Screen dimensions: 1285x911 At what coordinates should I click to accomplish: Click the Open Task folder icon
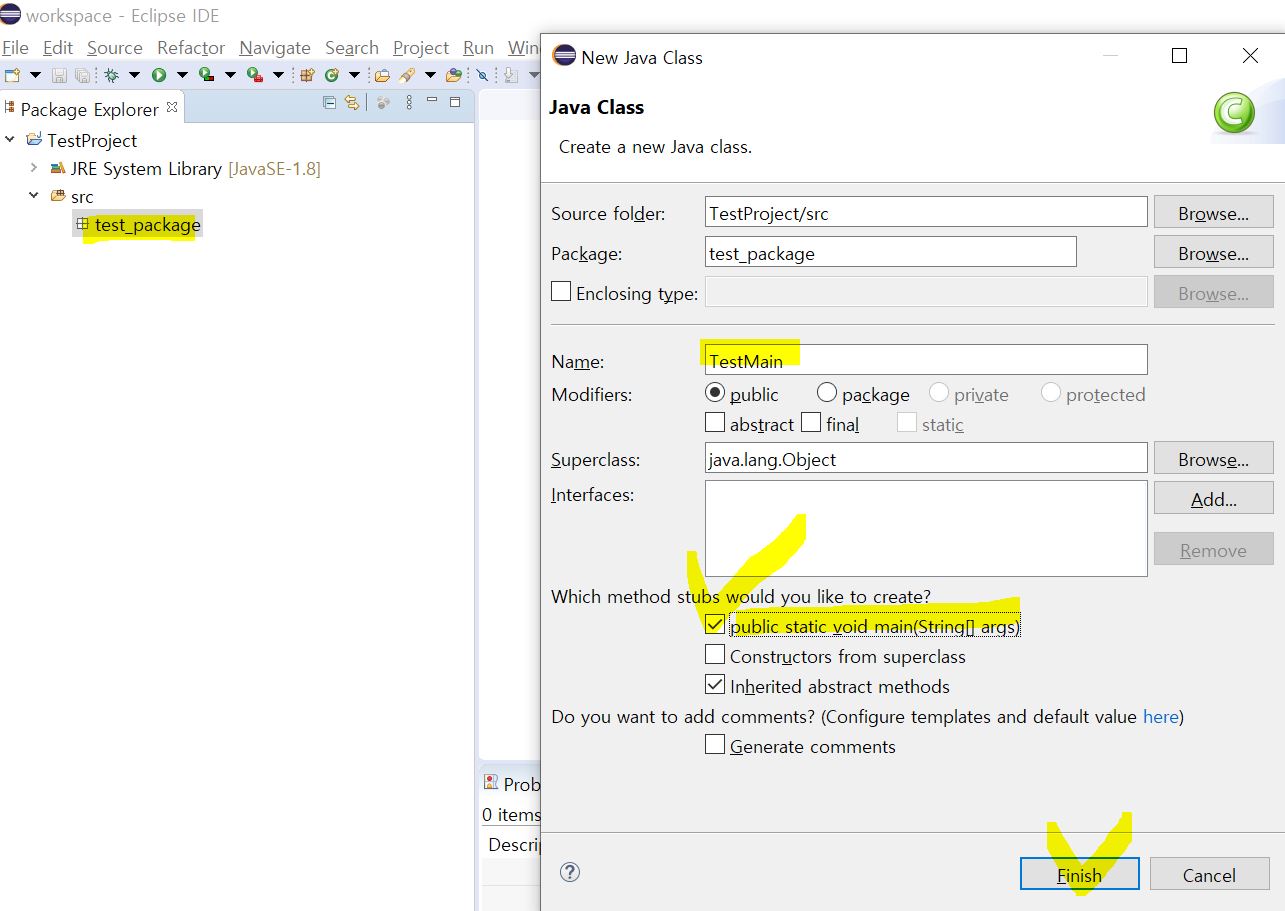pos(454,75)
